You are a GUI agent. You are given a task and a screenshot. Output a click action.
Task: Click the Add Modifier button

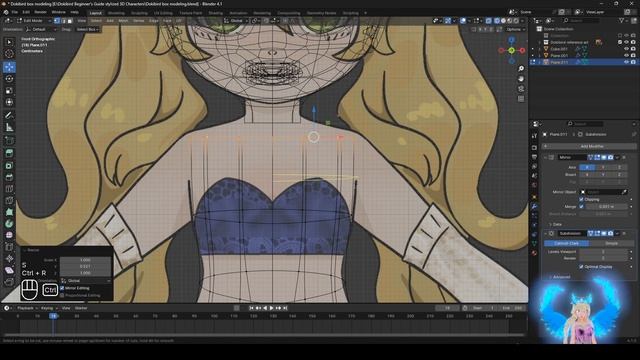589,146
